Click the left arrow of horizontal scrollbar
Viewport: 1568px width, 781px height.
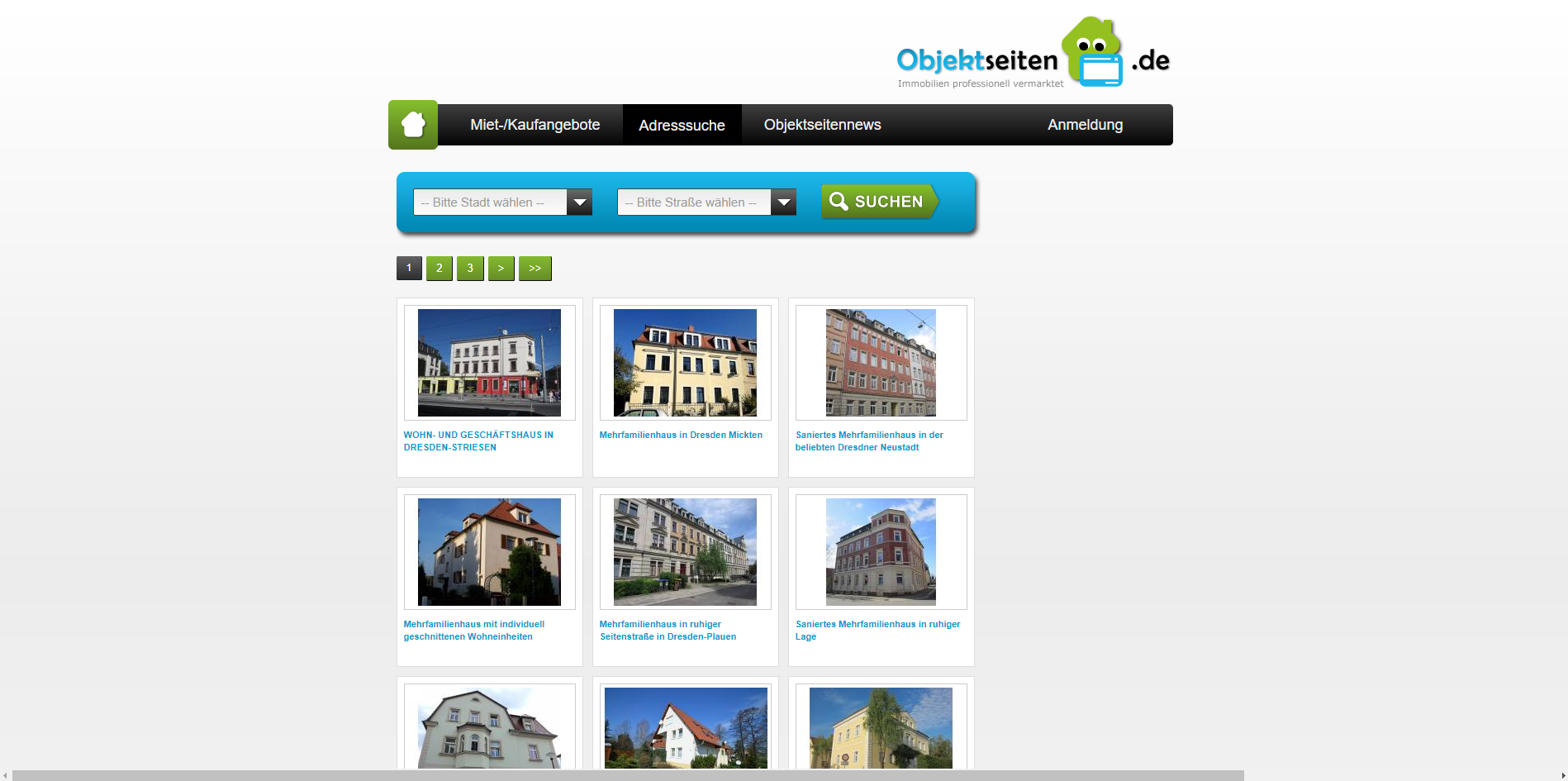pyautogui.click(x=5, y=775)
